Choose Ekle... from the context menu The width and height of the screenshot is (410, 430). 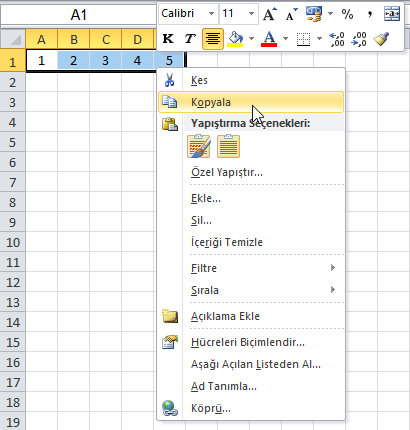[251, 198]
